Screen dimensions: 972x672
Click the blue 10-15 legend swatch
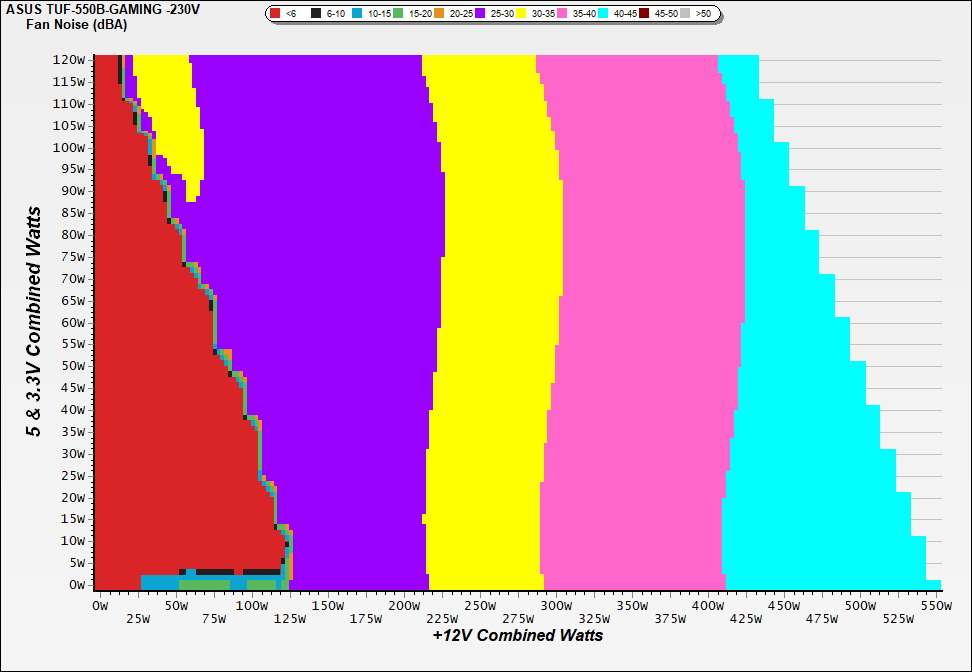click(x=357, y=14)
